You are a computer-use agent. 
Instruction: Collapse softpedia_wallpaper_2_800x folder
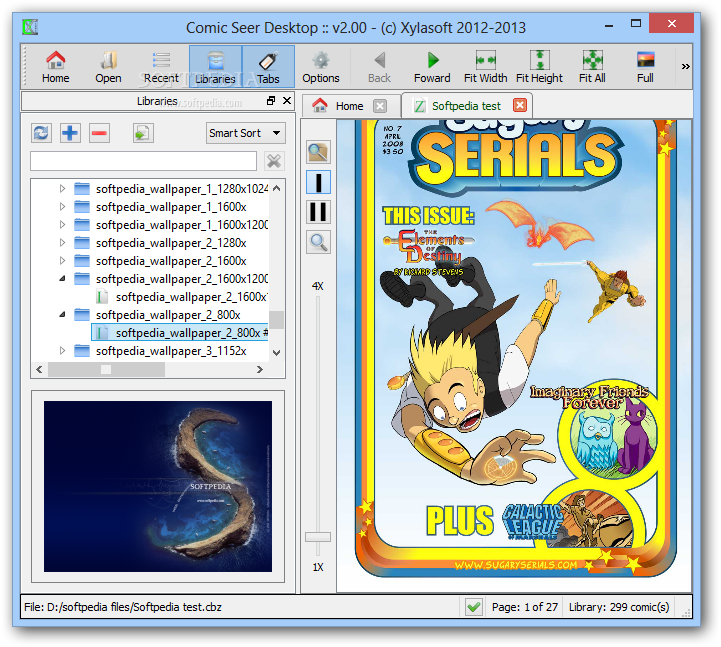coord(63,315)
